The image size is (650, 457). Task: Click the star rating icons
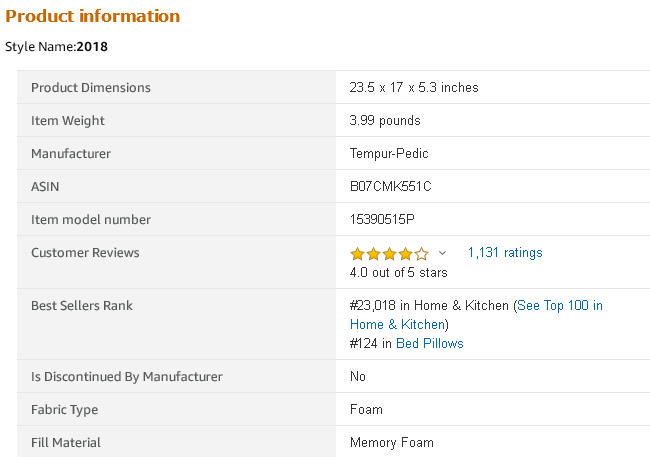[x=389, y=253]
